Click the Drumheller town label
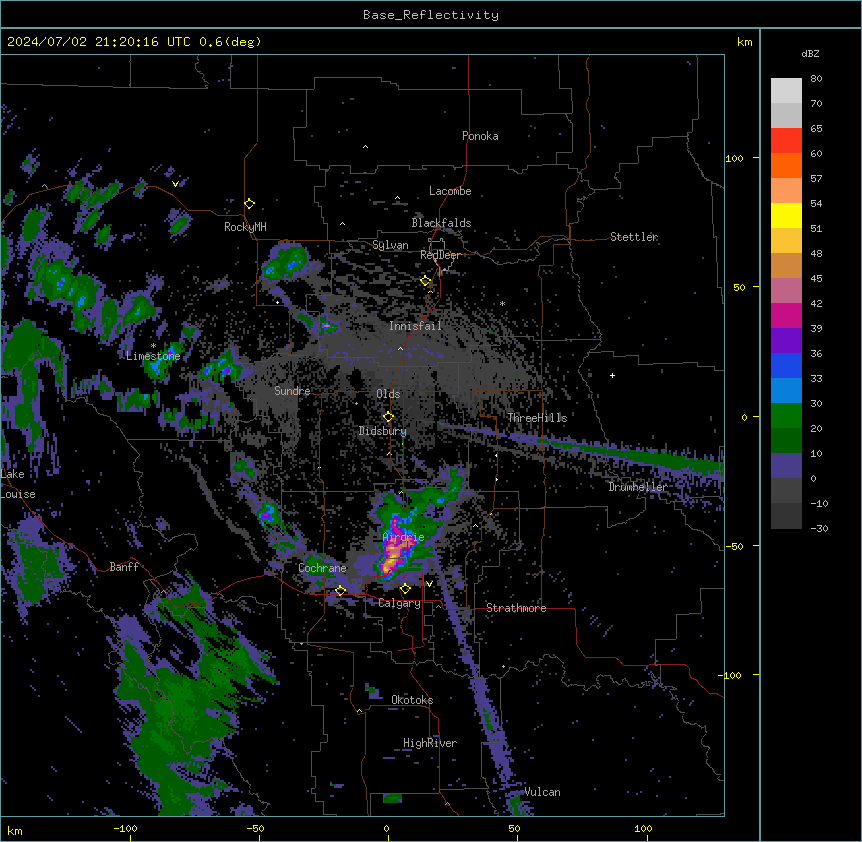This screenshot has width=862, height=842. (x=637, y=487)
